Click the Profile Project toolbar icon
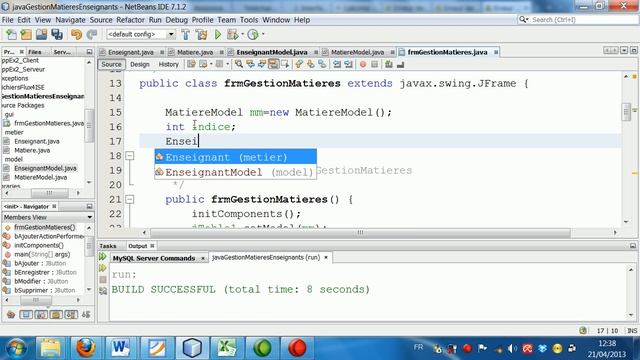Viewport: 640px width, 360px height. point(253,35)
